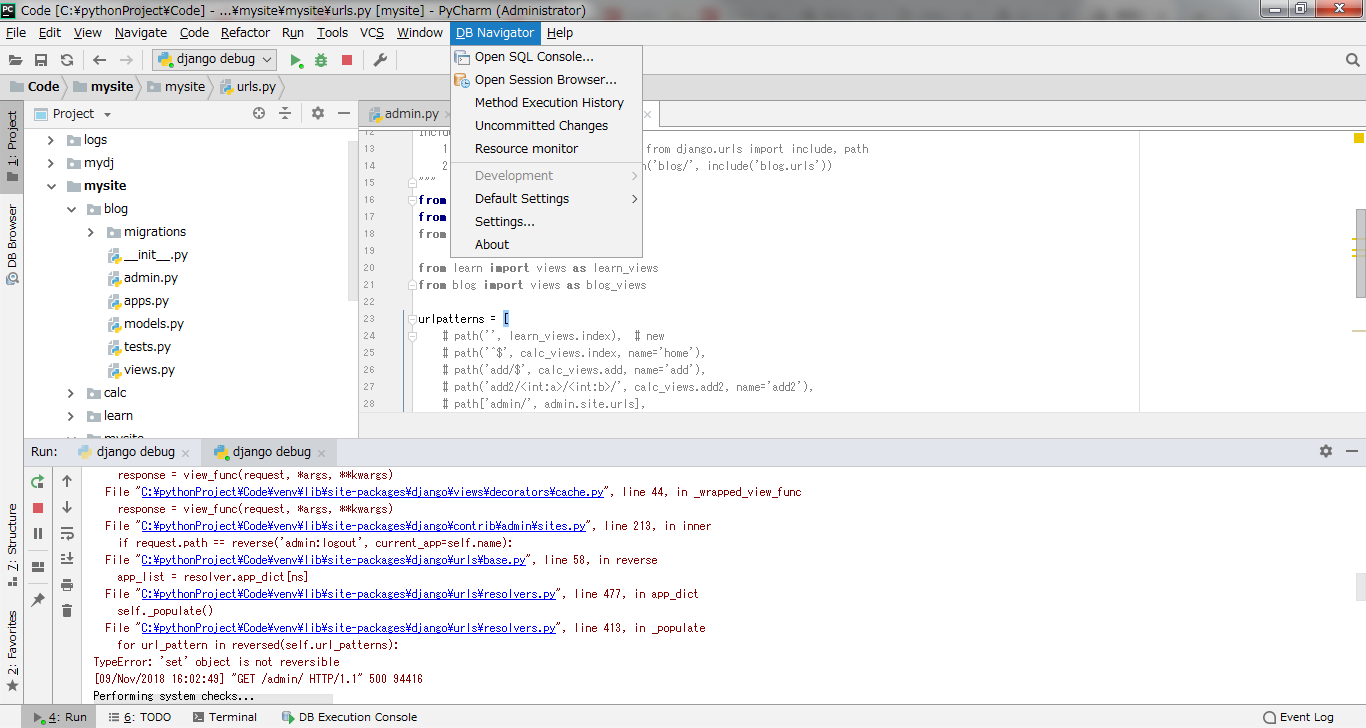Toggle the 2: Favorites tool window
This screenshot has width=1366, height=728.
(x=12, y=651)
